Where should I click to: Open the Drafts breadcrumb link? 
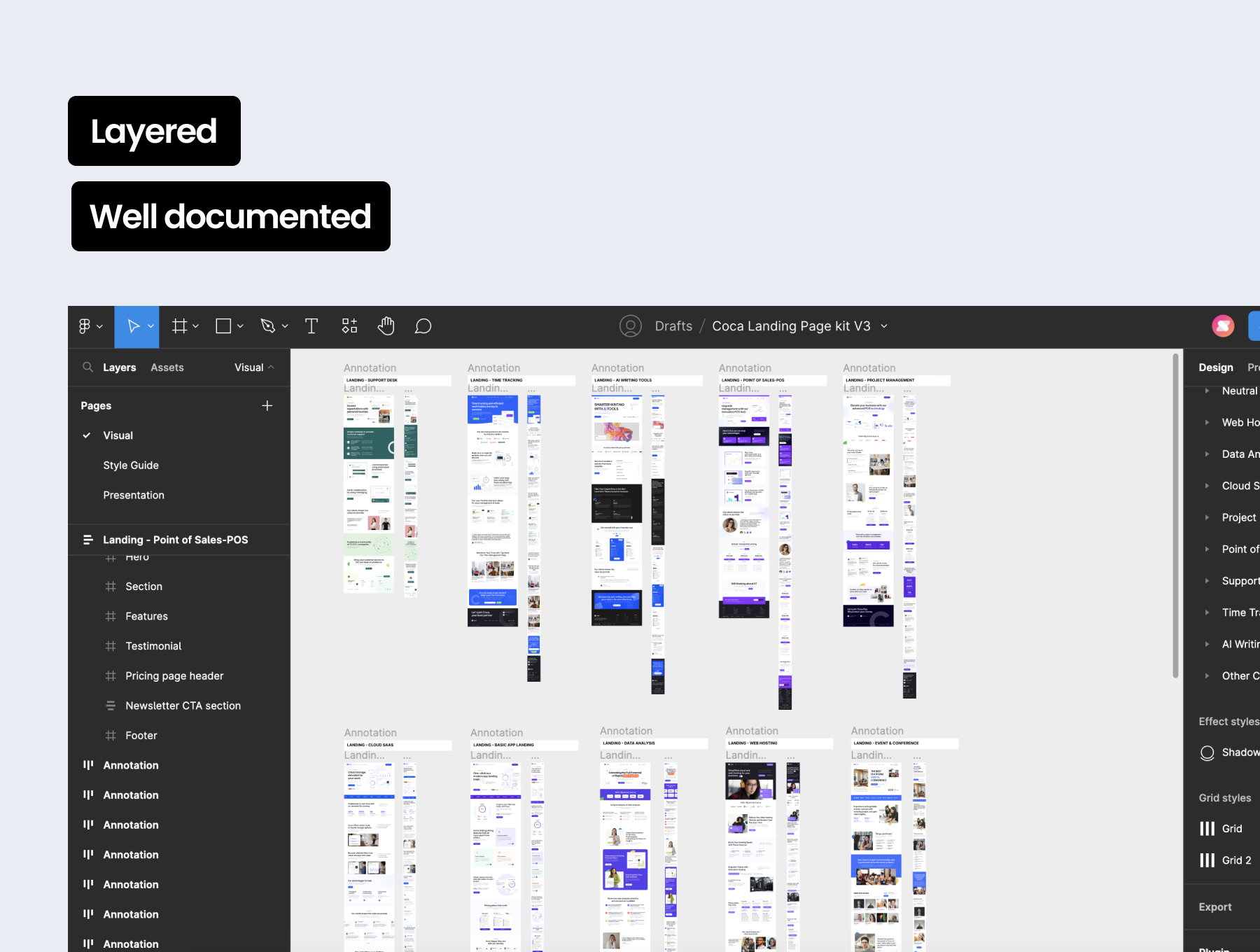[x=673, y=326]
